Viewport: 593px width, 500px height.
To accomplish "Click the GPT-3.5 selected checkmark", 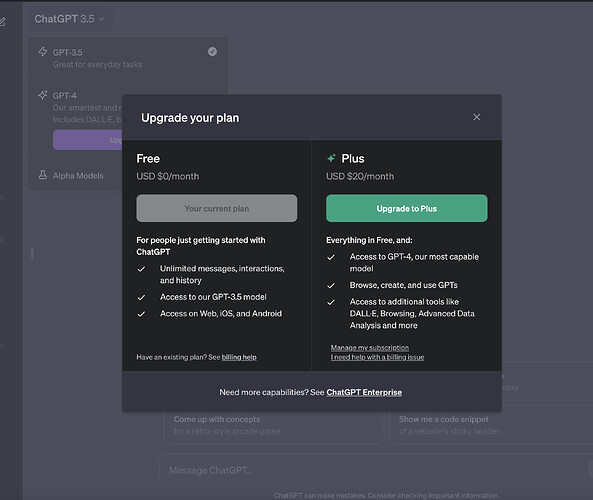I will pyautogui.click(x=213, y=51).
